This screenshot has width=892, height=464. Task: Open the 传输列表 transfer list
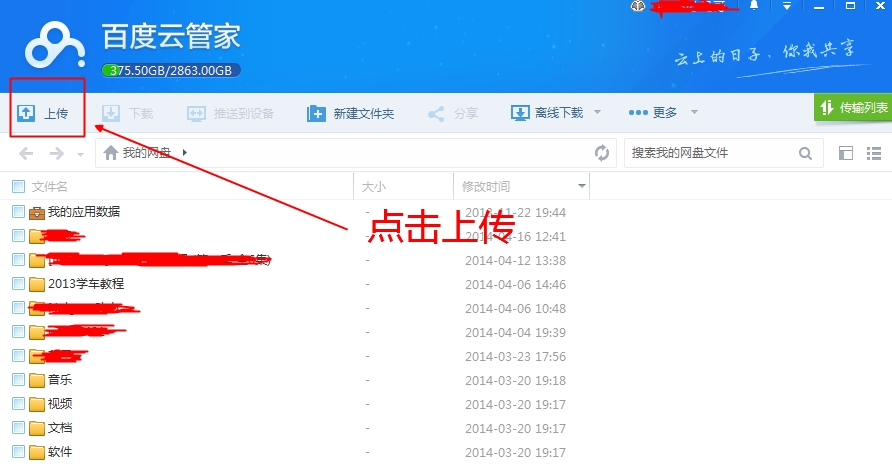[853, 107]
